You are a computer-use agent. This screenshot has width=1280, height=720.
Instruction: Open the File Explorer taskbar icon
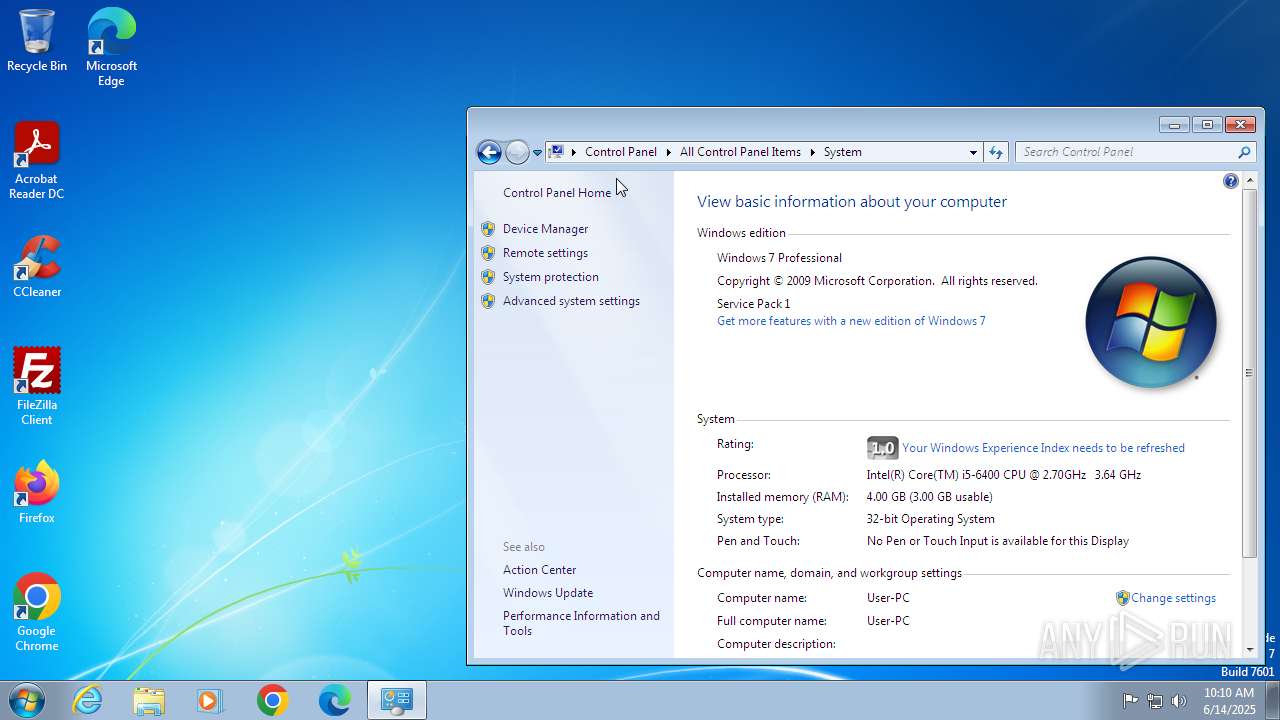click(x=149, y=700)
